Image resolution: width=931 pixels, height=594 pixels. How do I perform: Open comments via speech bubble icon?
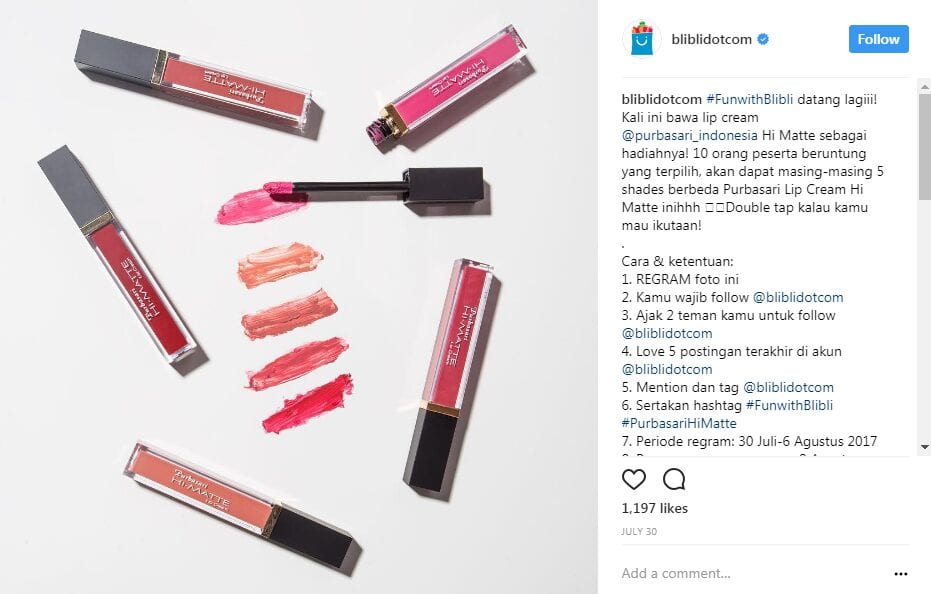674,479
